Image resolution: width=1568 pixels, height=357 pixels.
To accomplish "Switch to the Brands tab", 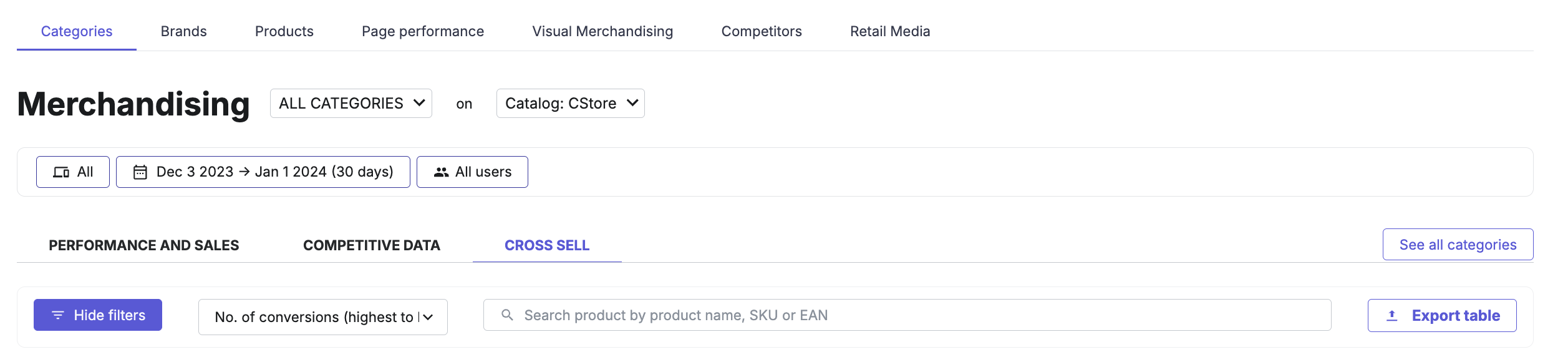I will coord(183,31).
